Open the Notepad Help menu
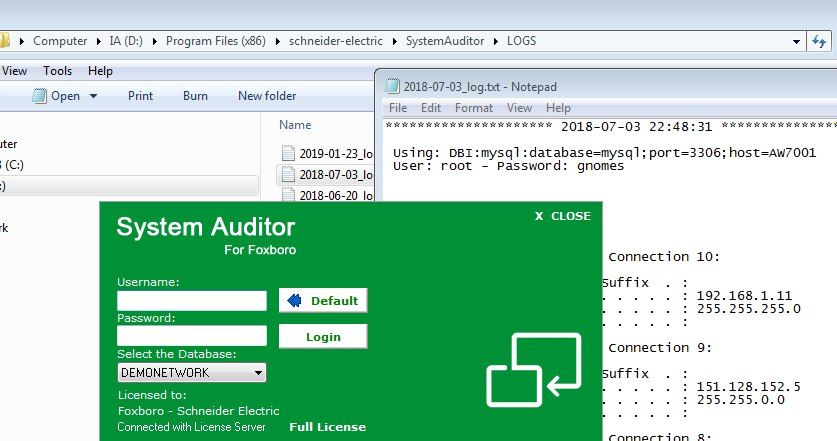 (558, 108)
